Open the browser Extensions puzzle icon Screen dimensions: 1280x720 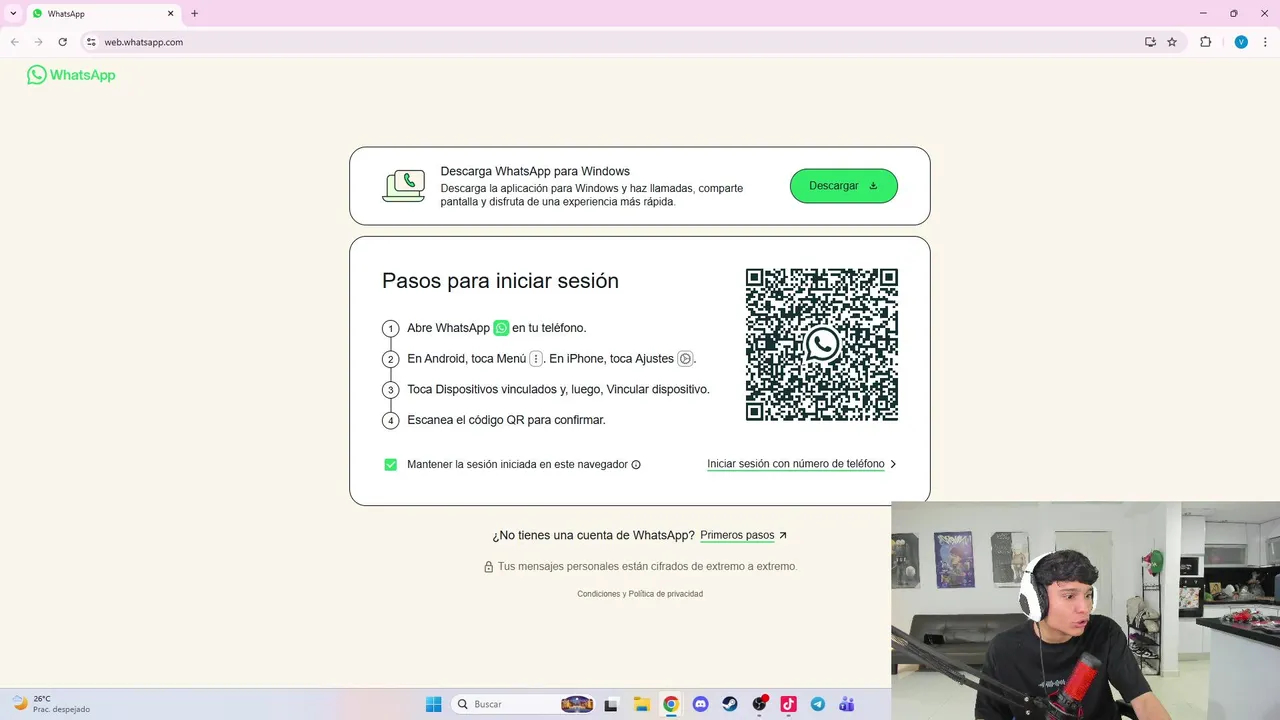coord(1205,42)
